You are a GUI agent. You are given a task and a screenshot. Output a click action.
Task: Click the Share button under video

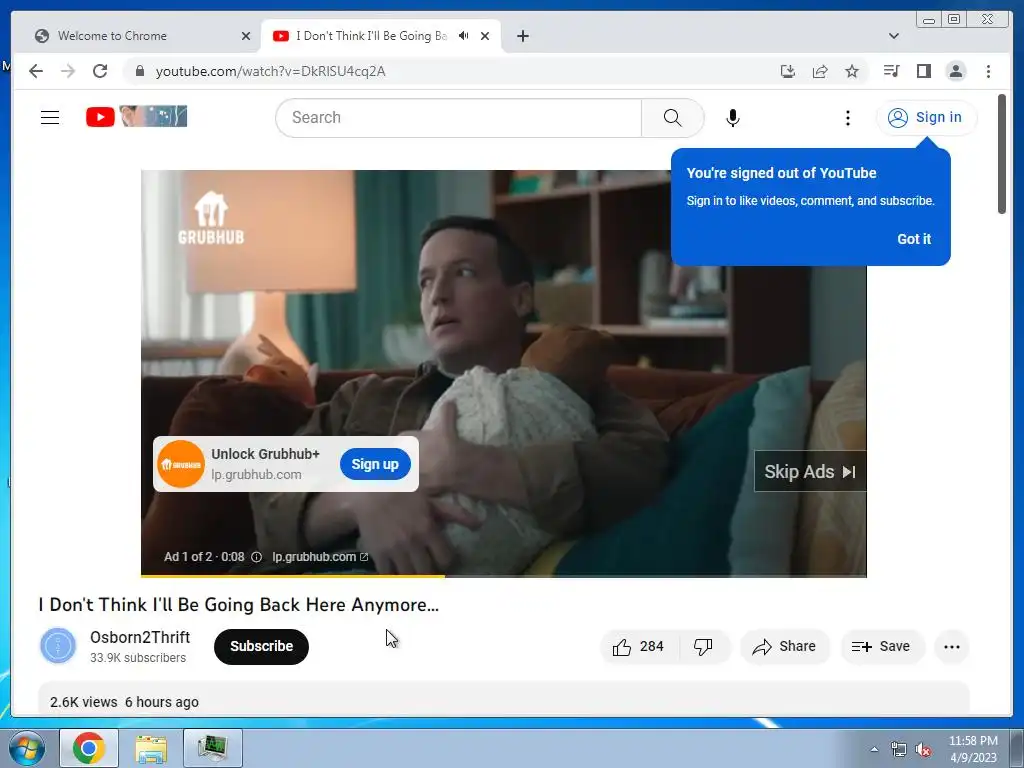(784, 647)
